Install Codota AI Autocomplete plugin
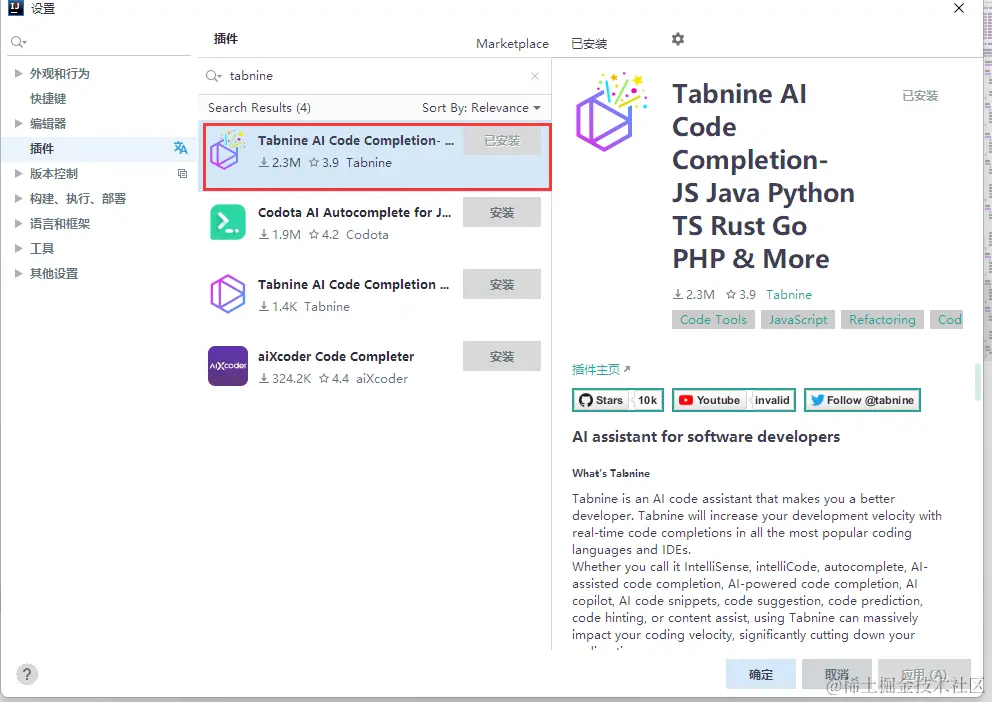 pos(502,212)
